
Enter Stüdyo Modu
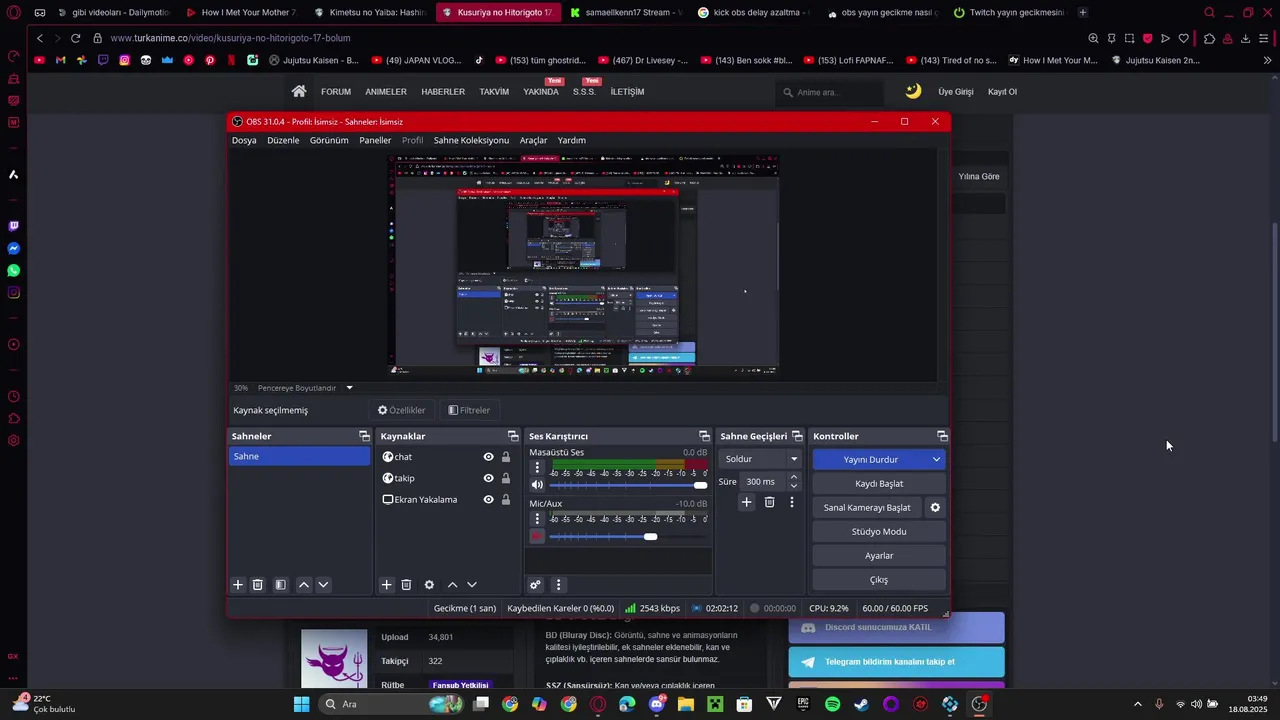pos(879,532)
